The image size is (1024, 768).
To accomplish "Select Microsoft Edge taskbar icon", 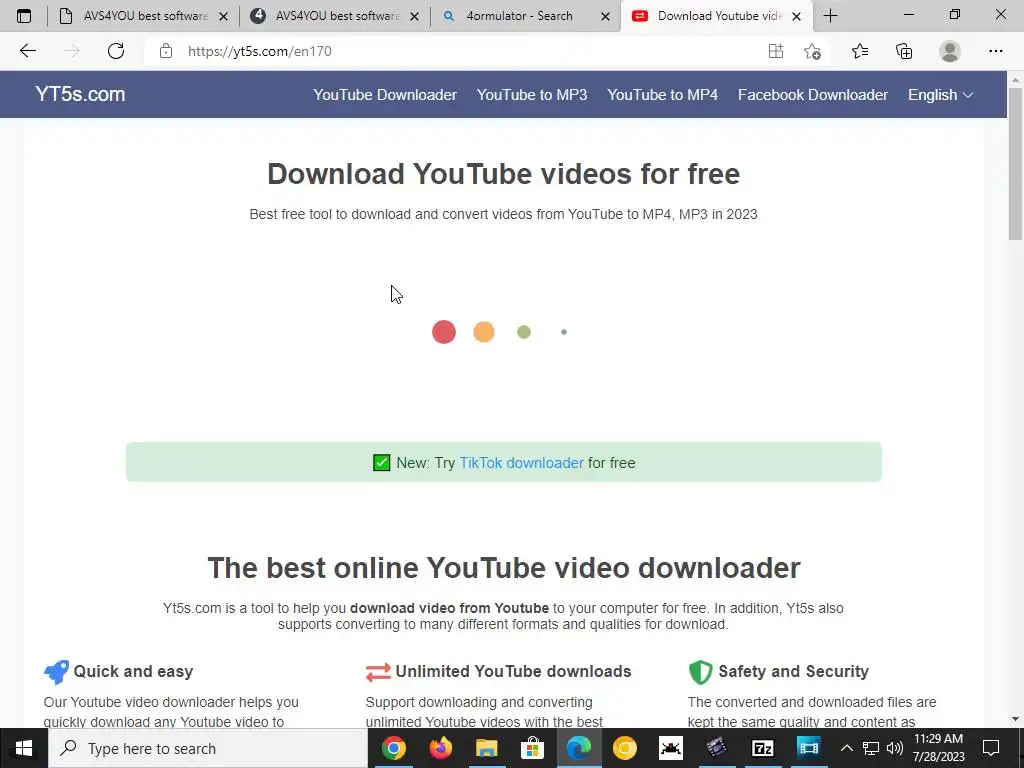I will pos(579,748).
